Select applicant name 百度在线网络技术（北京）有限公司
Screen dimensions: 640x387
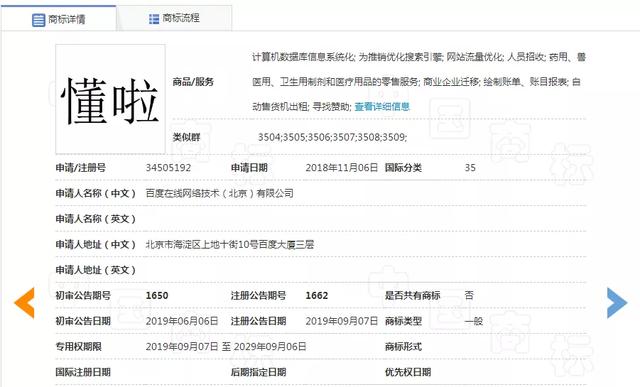point(220,193)
